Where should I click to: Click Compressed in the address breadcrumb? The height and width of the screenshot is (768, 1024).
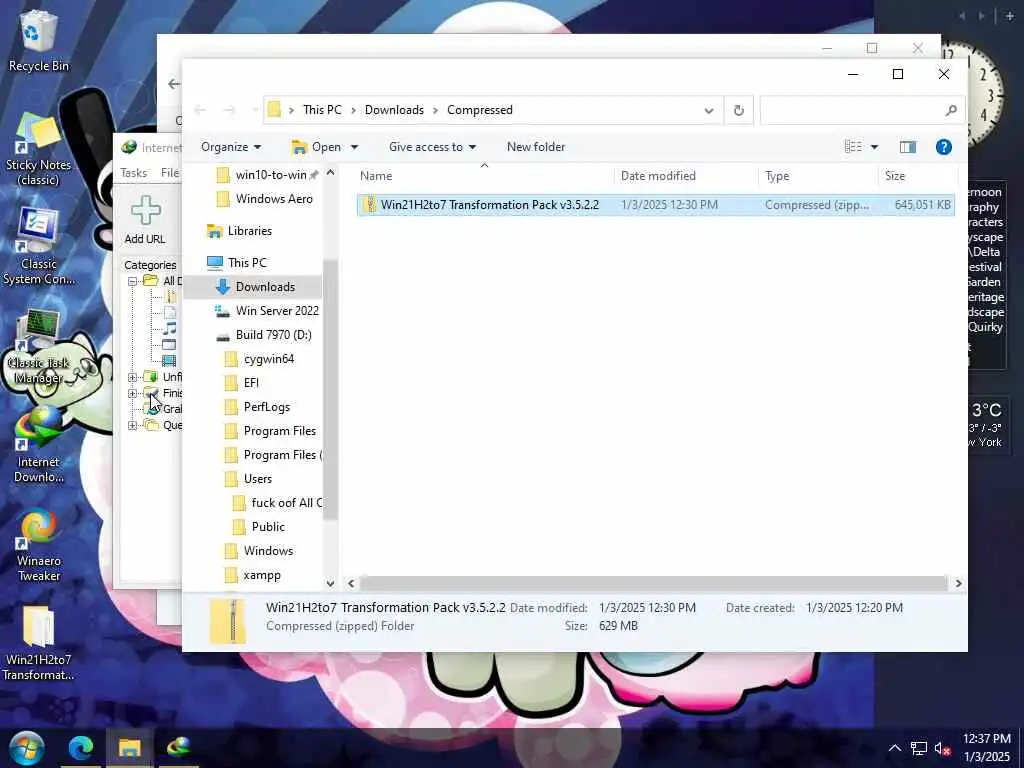click(x=480, y=110)
